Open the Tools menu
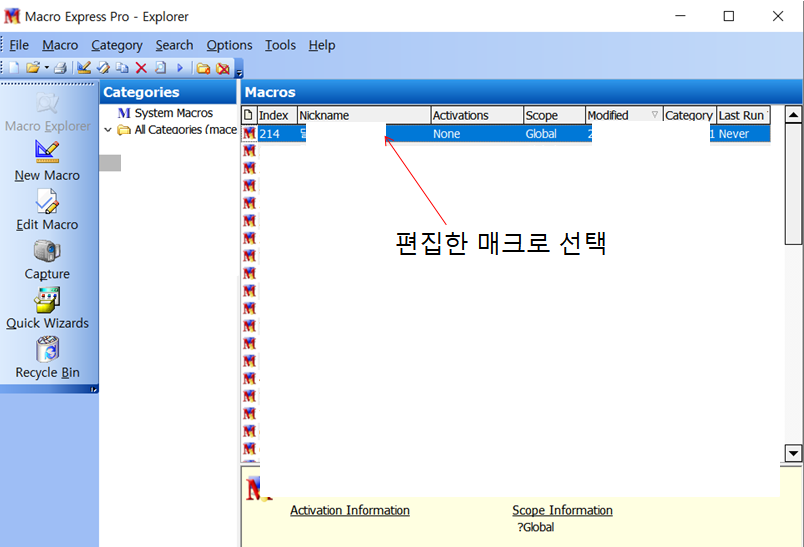This screenshot has height=547, width=804. click(x=280, y=45)
